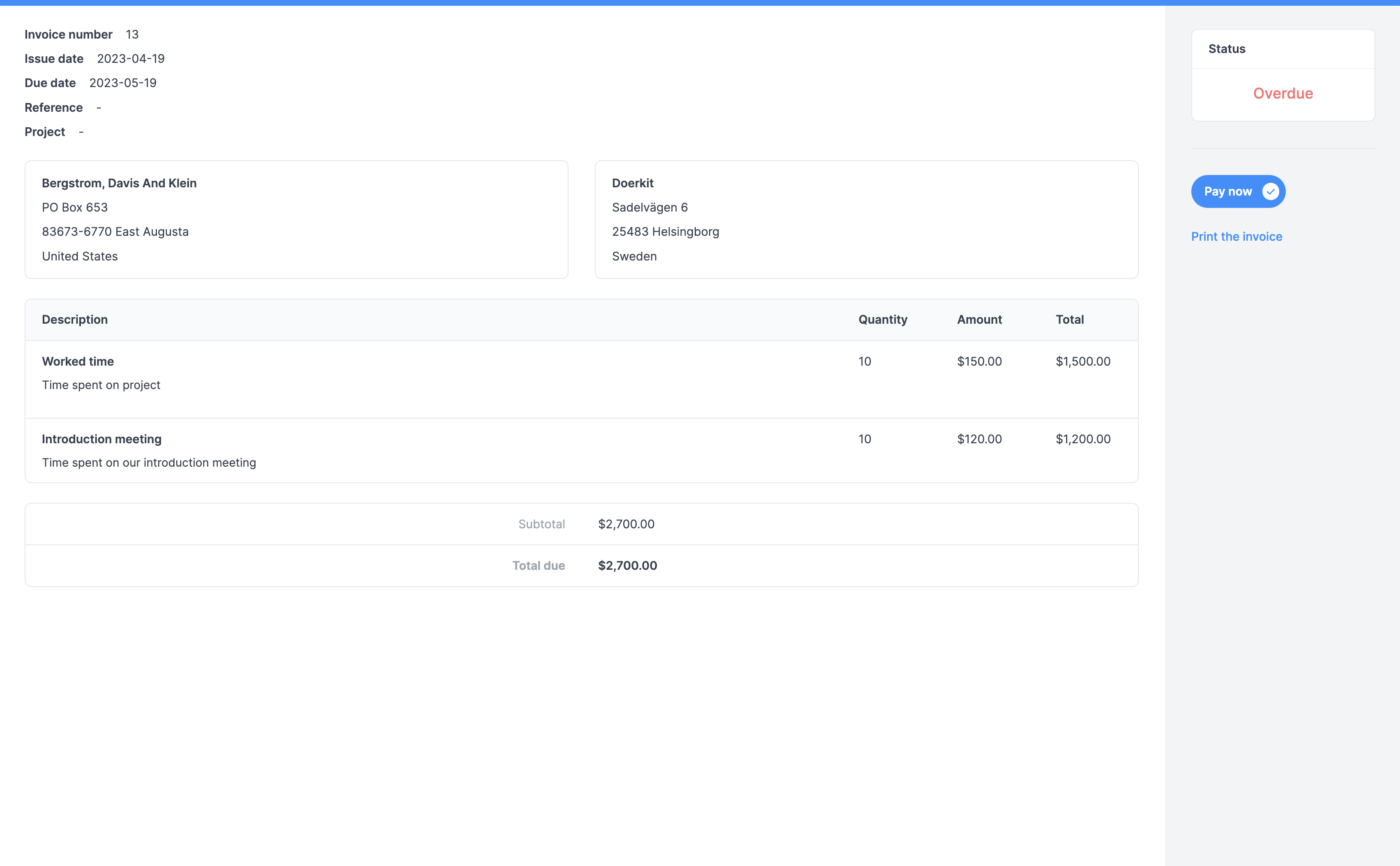1400x866 pixels.
Task: Click the Project field value
Action: 81,132
